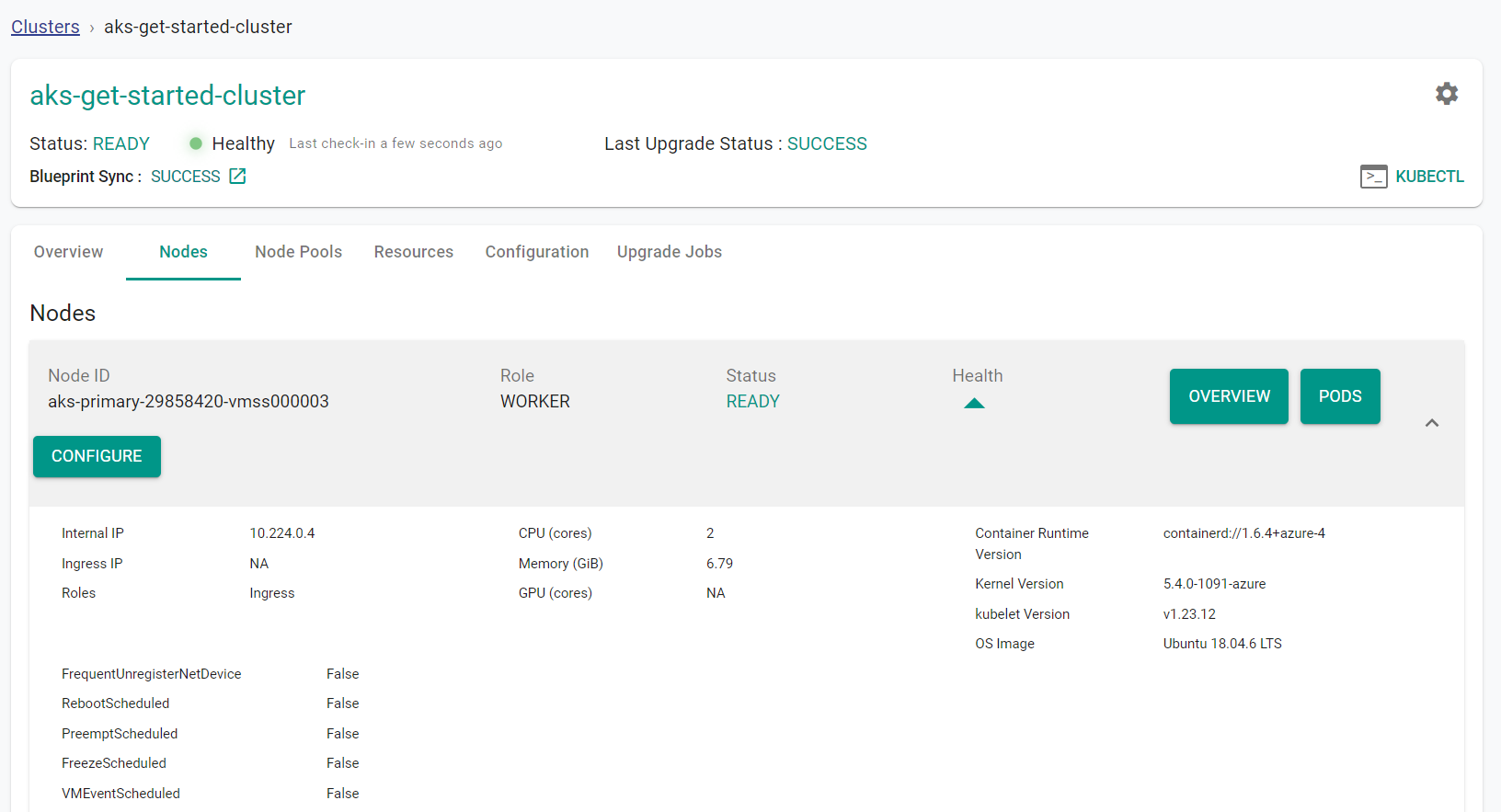Screen dimensions: 1501x812
Task: Open the cluster settings gear icon
Action: 1447,94
